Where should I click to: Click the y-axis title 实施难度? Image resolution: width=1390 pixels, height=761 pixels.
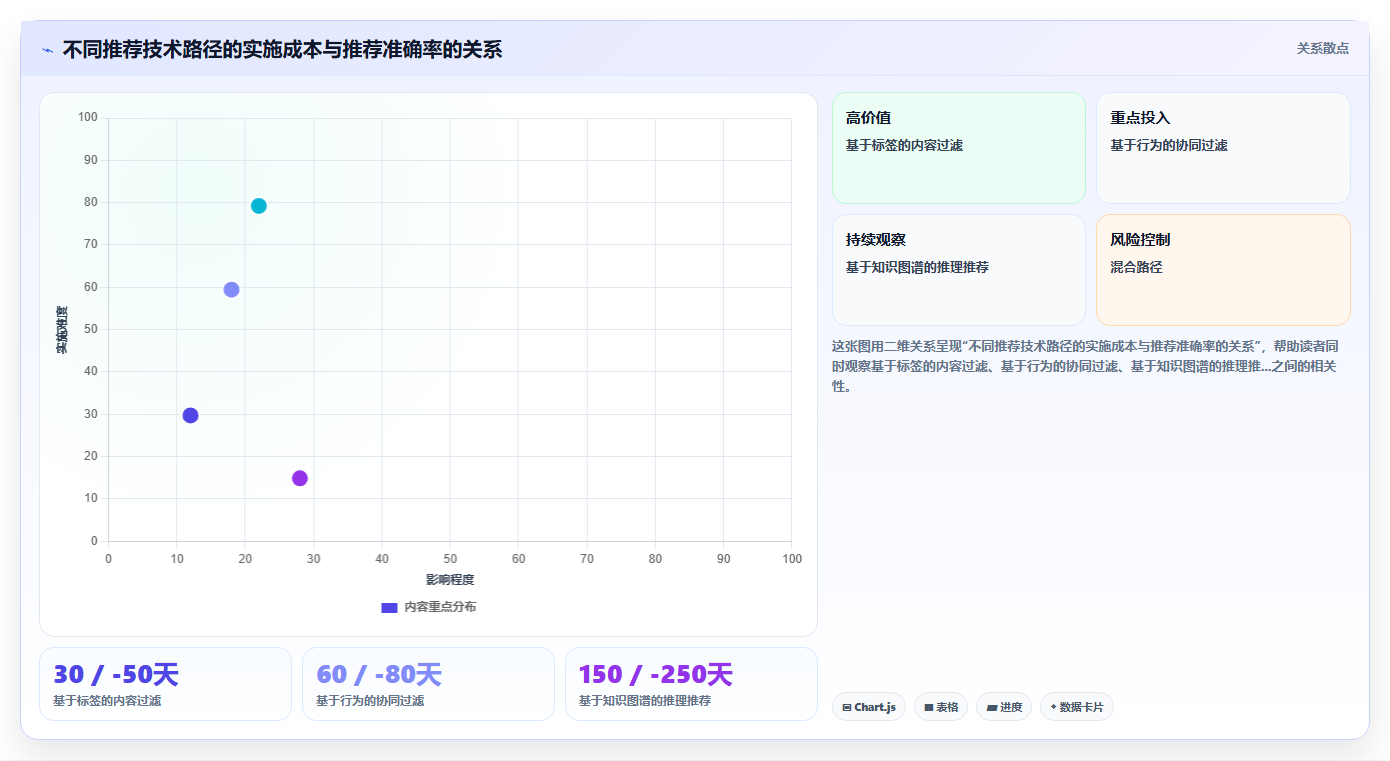[62, 330]
